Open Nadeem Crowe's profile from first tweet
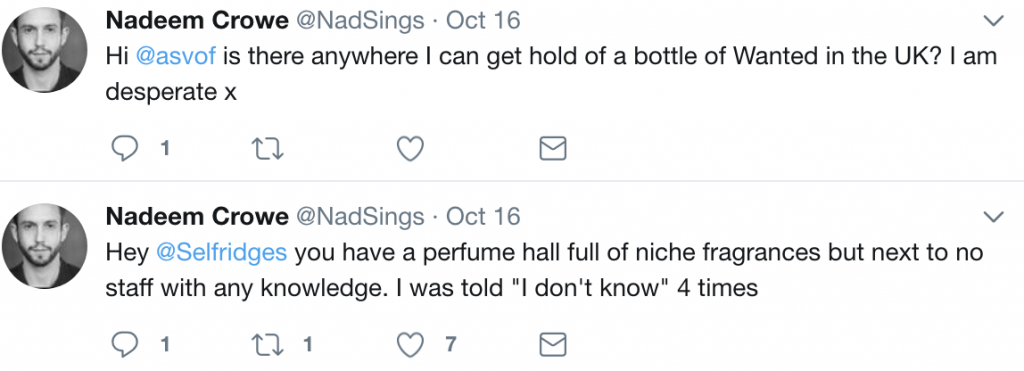This screenshot has height=371, width=1024. [197, 21]
